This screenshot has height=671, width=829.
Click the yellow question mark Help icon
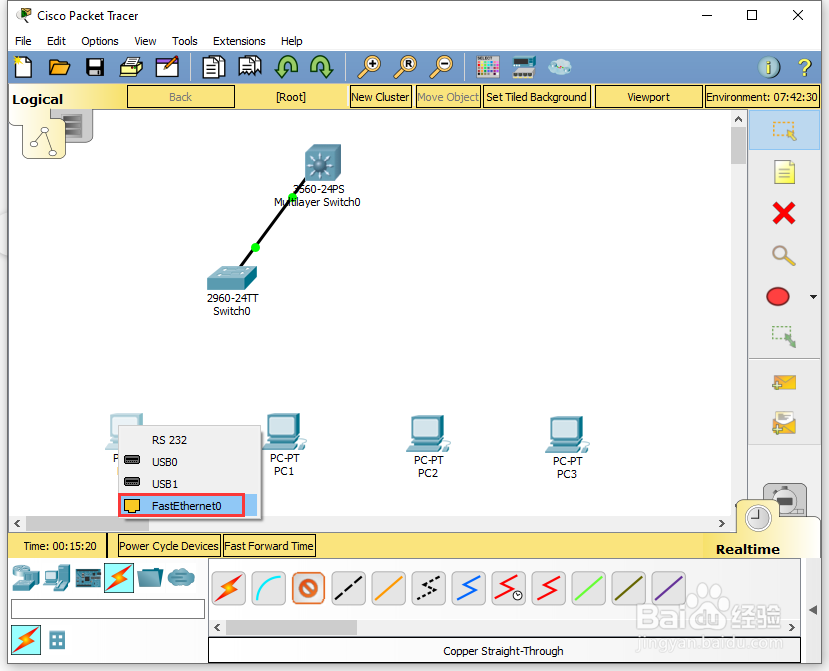click(x=805, y=67)
